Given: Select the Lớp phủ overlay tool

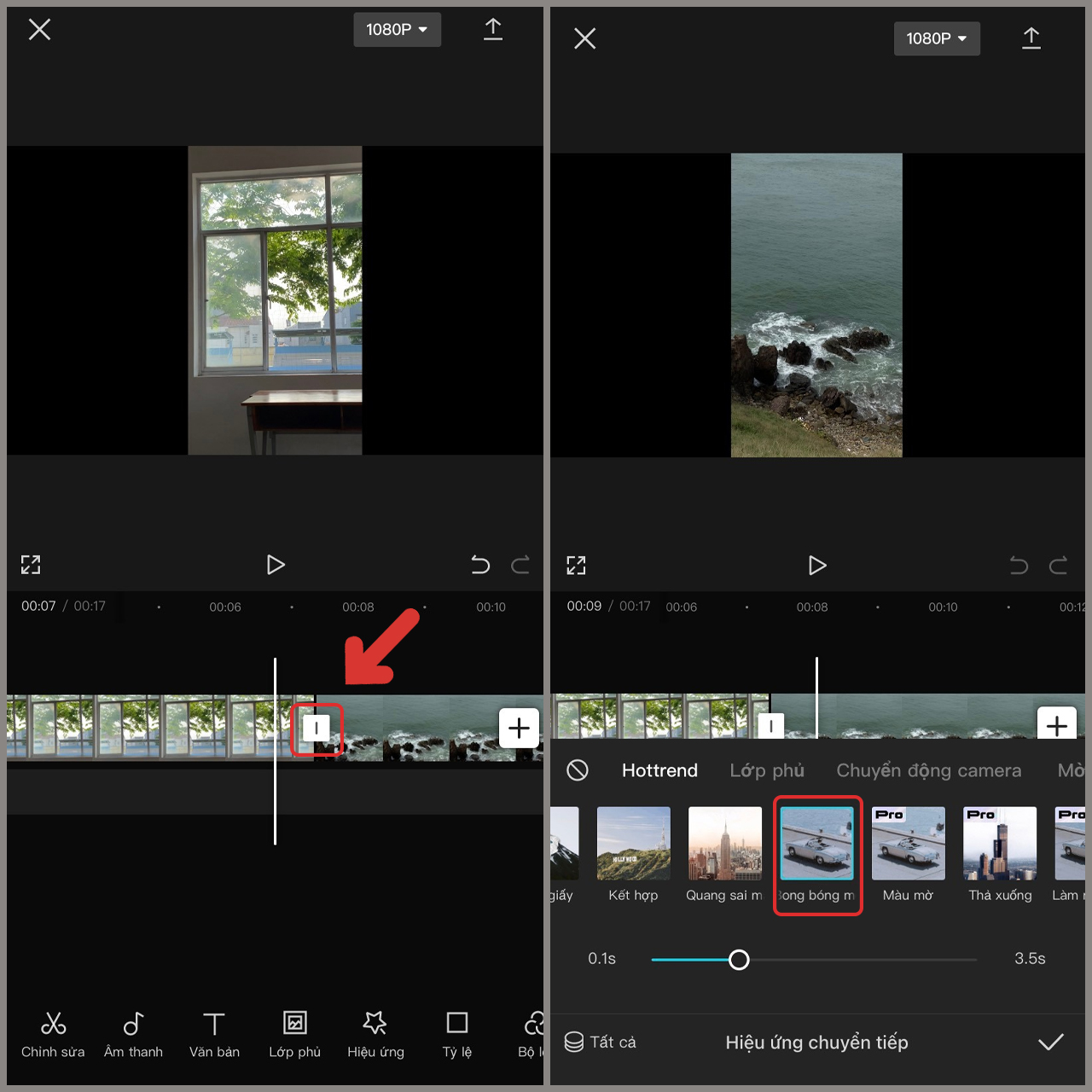Looking at the screenshot, I should (x=295, y=1034).
